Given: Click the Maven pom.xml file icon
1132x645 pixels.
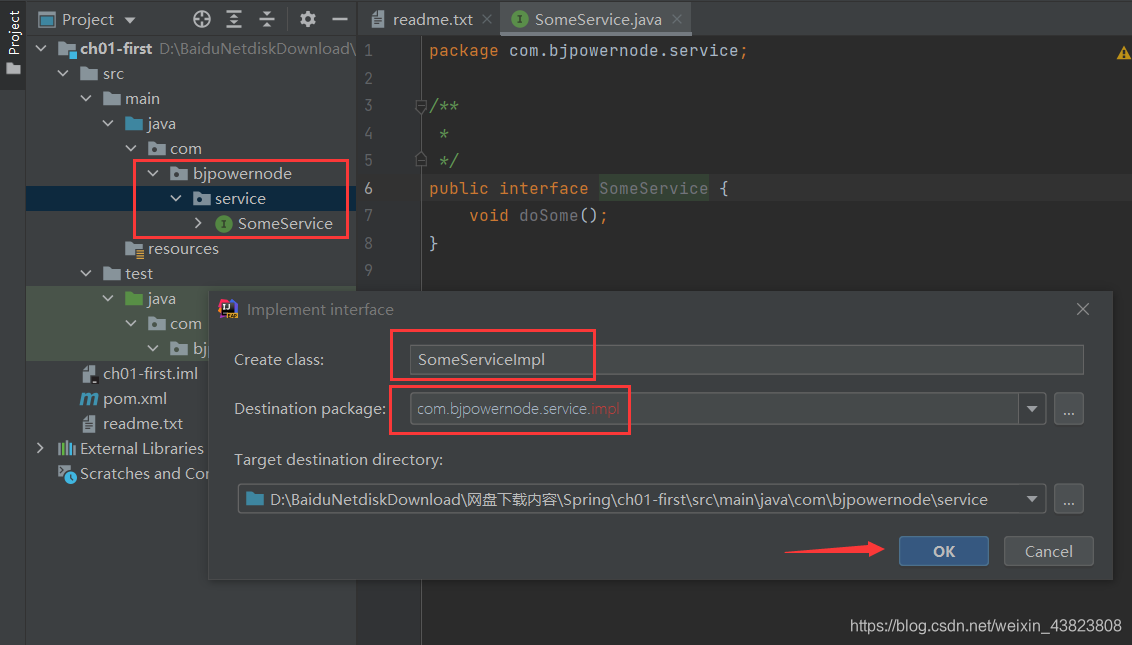Looking at the screenshot, I should pos(89,399).
